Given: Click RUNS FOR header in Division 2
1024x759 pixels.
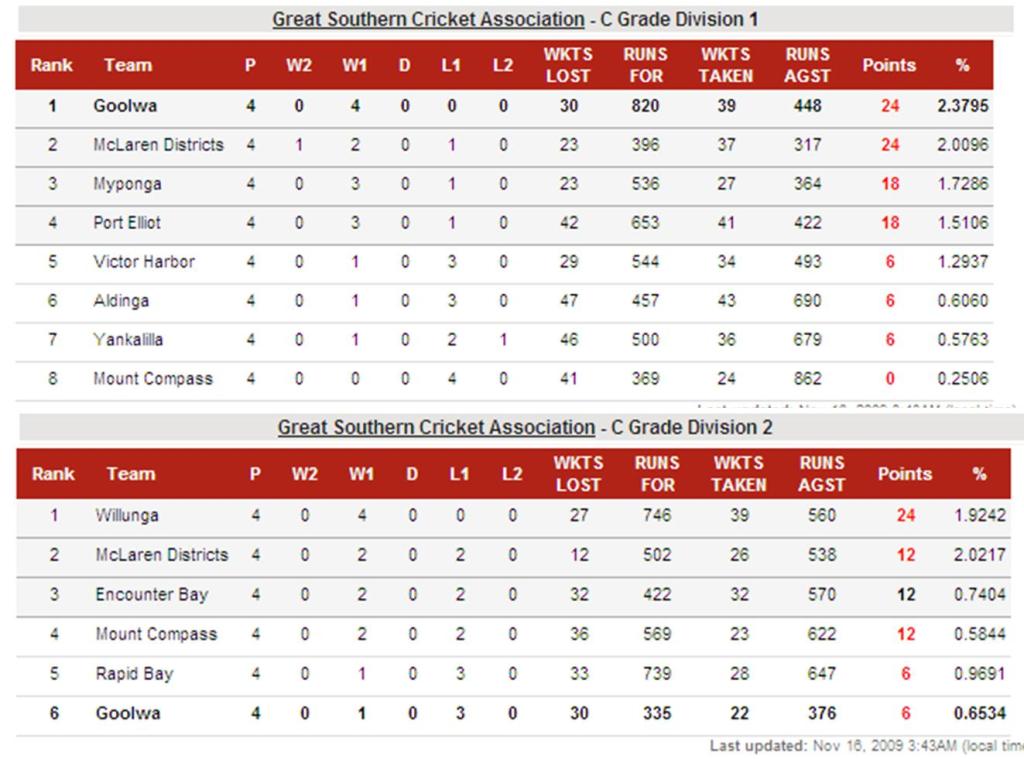Looking at the screenshot, I should (657, 474).
